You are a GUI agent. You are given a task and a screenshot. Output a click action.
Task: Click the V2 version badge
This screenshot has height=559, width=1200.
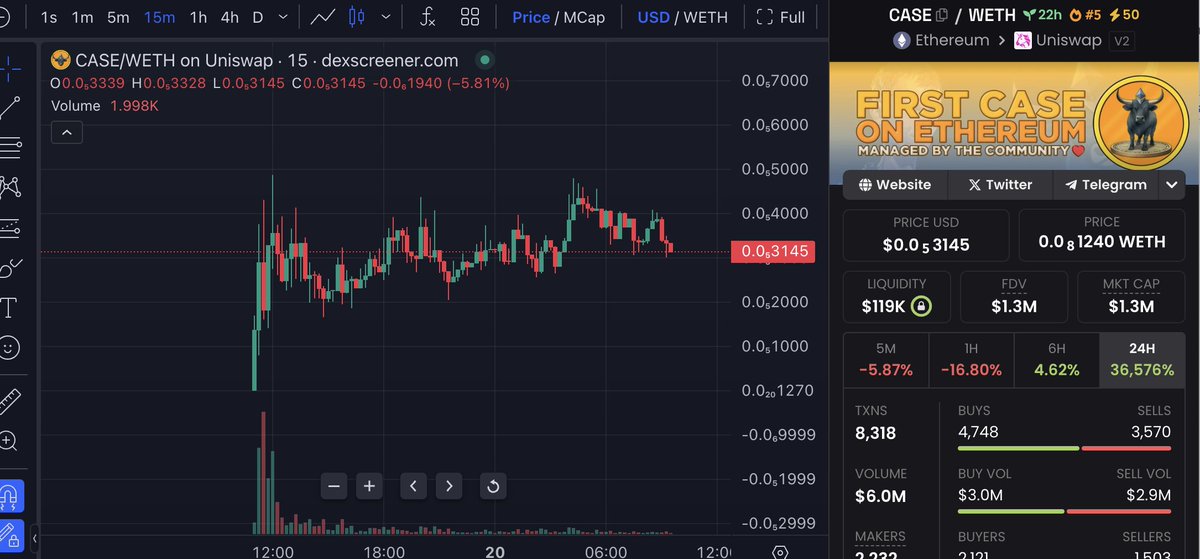1124,41
